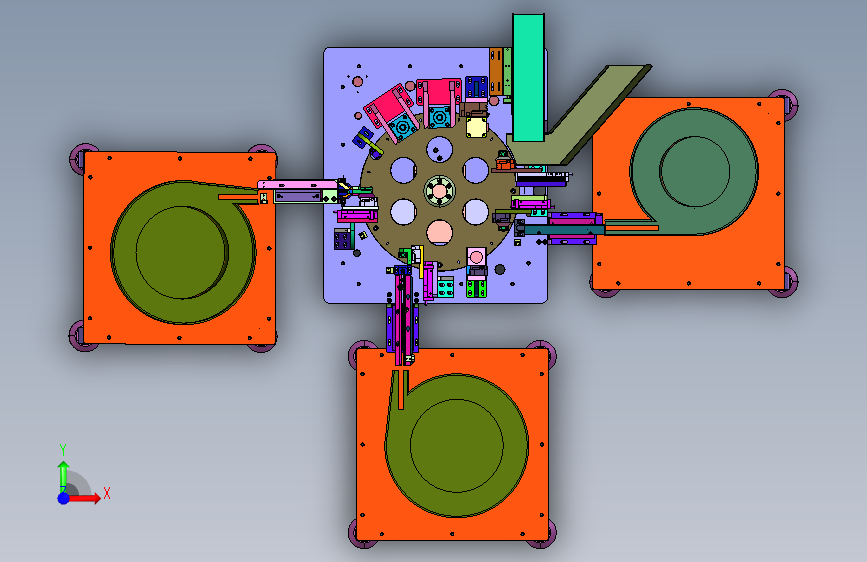Image resolution: width=867 pixels, height=562 pixels.
Task: Select the yellow square block on the turntable
Action: click(x=477, y=127)
